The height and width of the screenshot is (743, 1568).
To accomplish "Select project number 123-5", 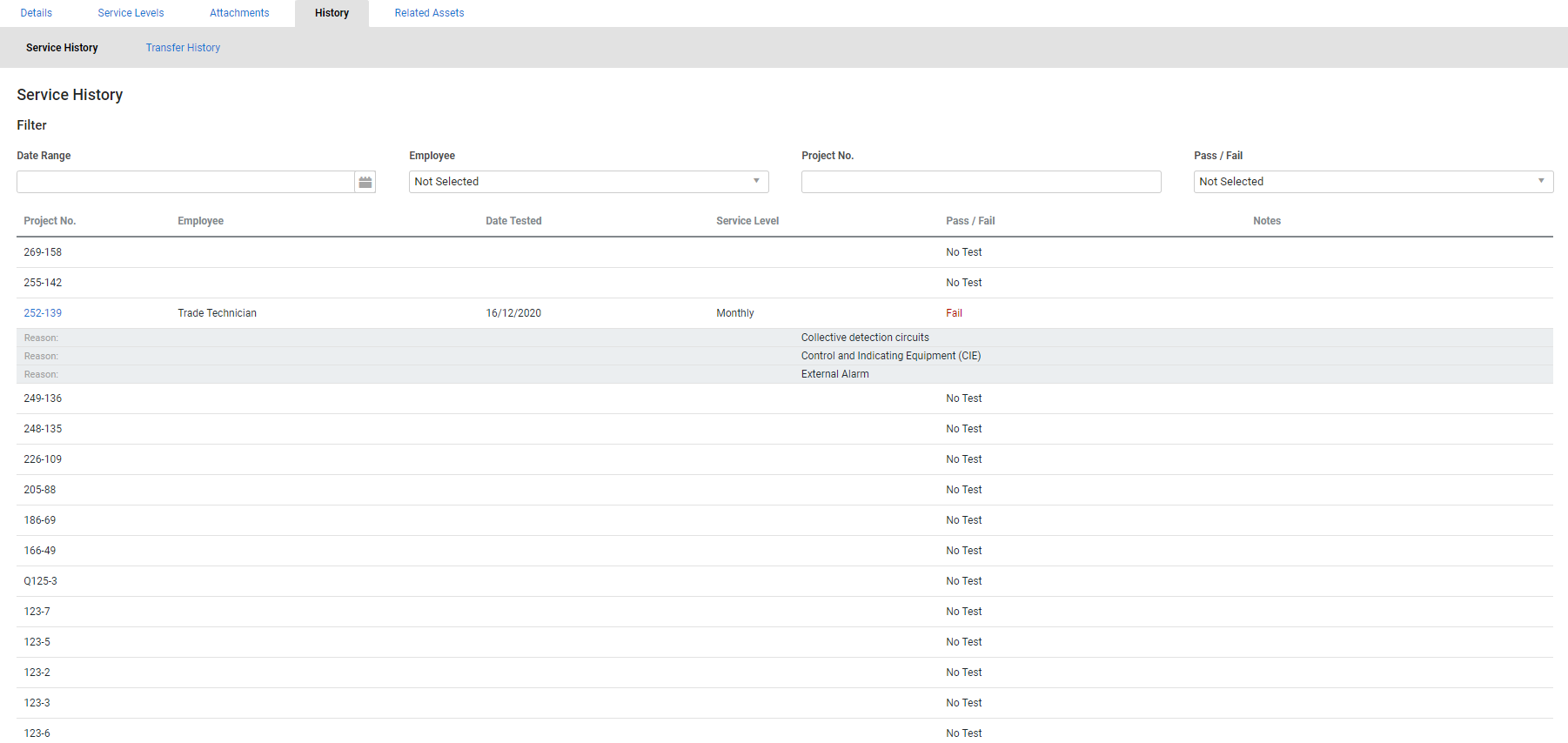I will tap(37, 642).
